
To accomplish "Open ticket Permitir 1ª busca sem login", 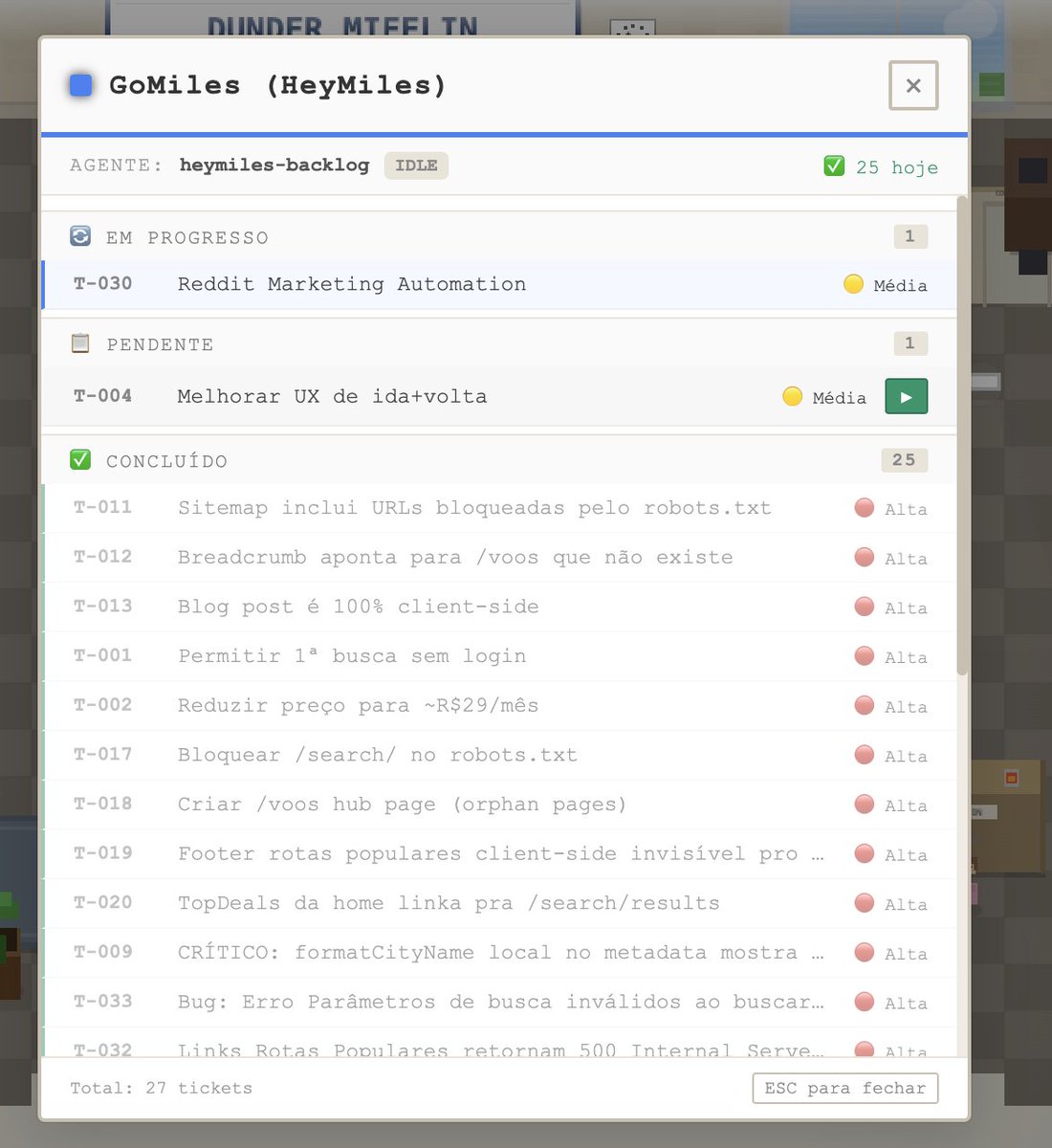I will click(x=498, y=656).
